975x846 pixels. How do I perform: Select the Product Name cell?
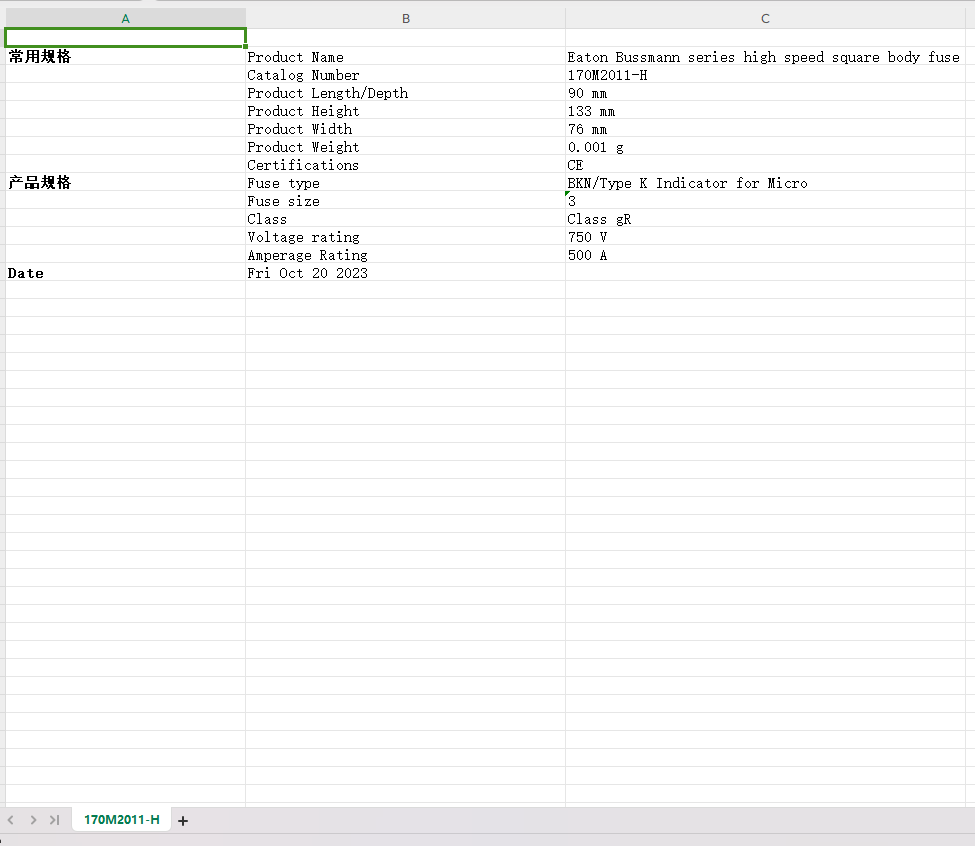coord(405,57)
